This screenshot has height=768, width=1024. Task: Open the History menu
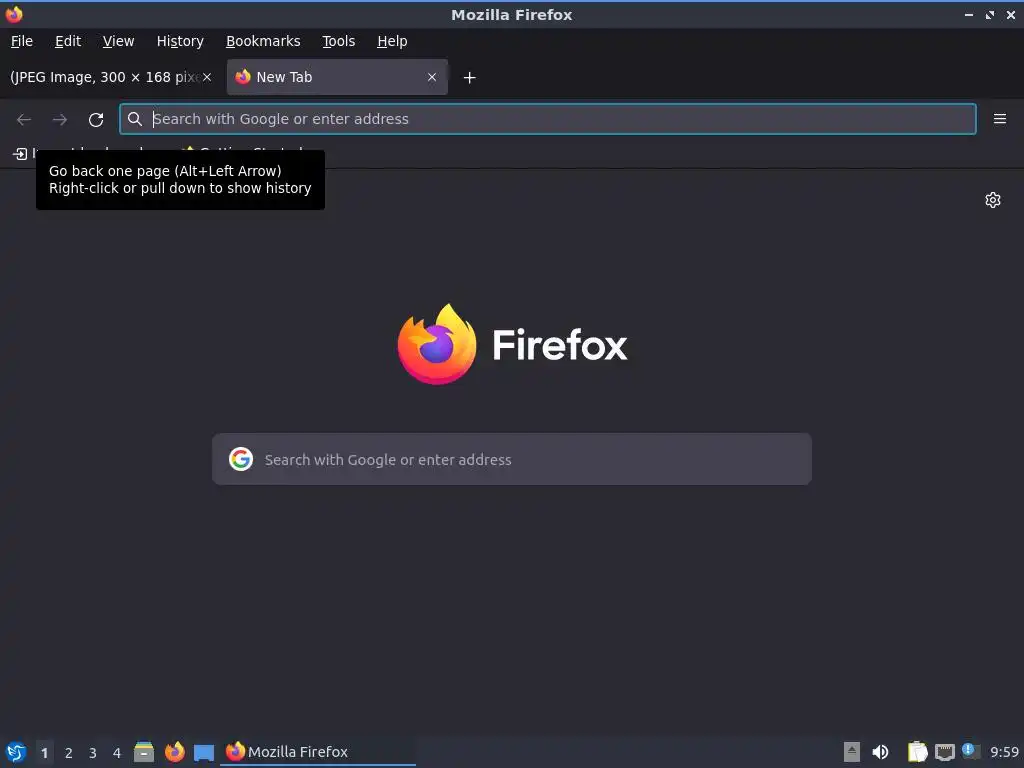tap(180, 41)
